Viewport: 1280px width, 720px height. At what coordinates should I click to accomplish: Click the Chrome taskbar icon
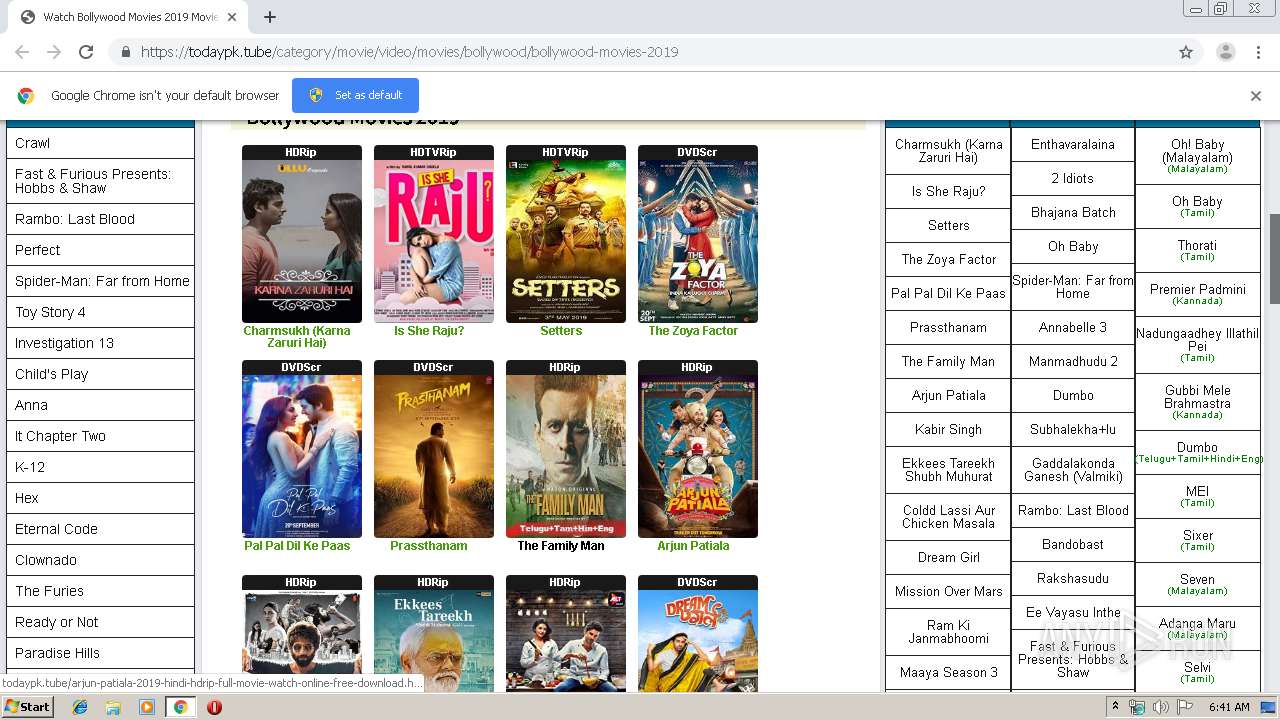tap(180, 706)
